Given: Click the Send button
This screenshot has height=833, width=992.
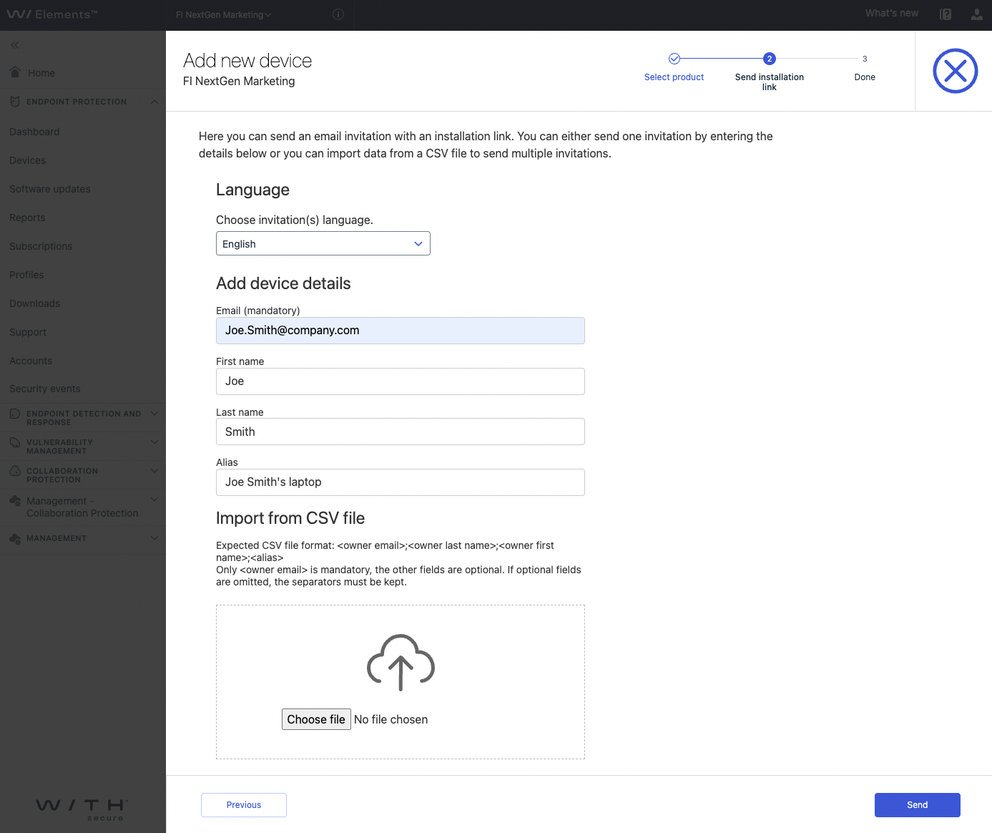Looking at the screenshot, I should coord(916,804).
